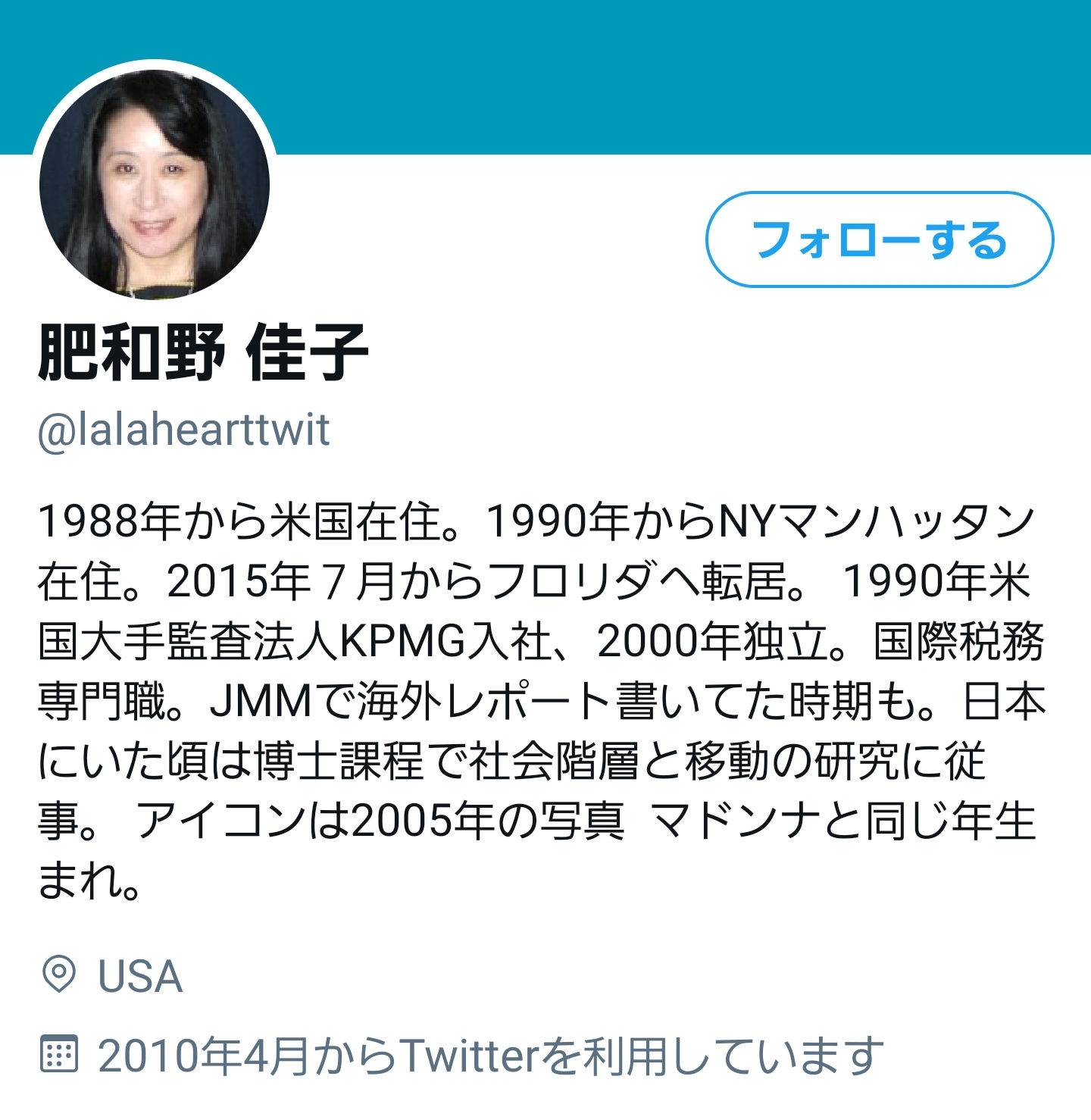Click bio line mentioning 博士課程で社会階層
The width and height of the screenshot is (1091, 1120).
(x=511, y=761)
